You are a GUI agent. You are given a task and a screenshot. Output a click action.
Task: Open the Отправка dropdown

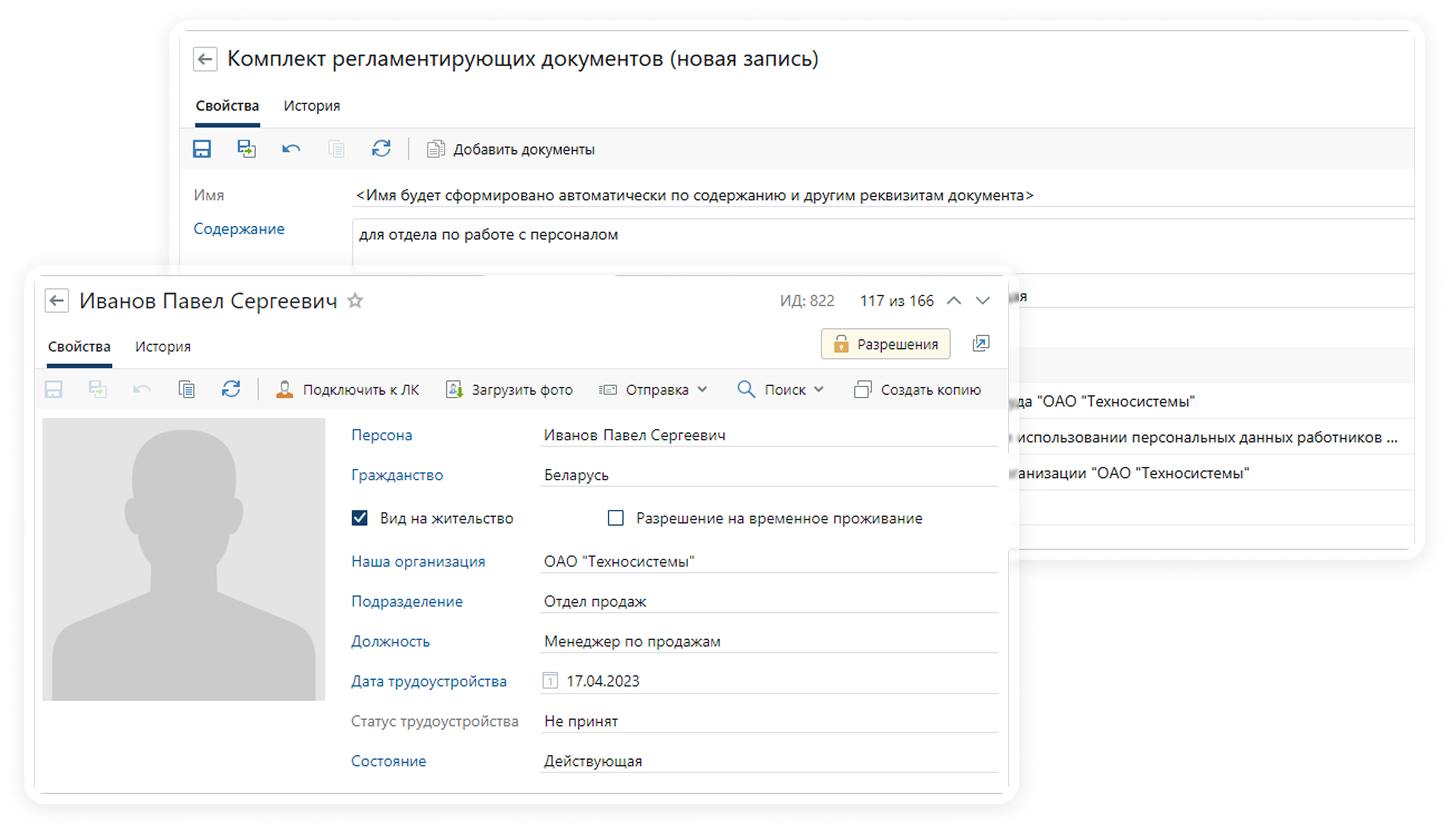tap(653, 390)
